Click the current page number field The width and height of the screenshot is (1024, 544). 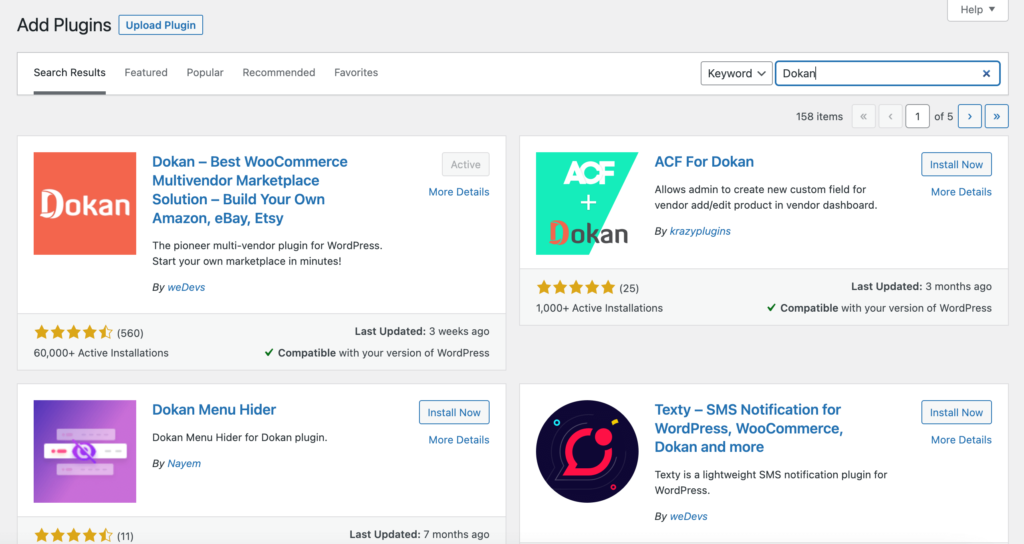[x=917, y=116]
